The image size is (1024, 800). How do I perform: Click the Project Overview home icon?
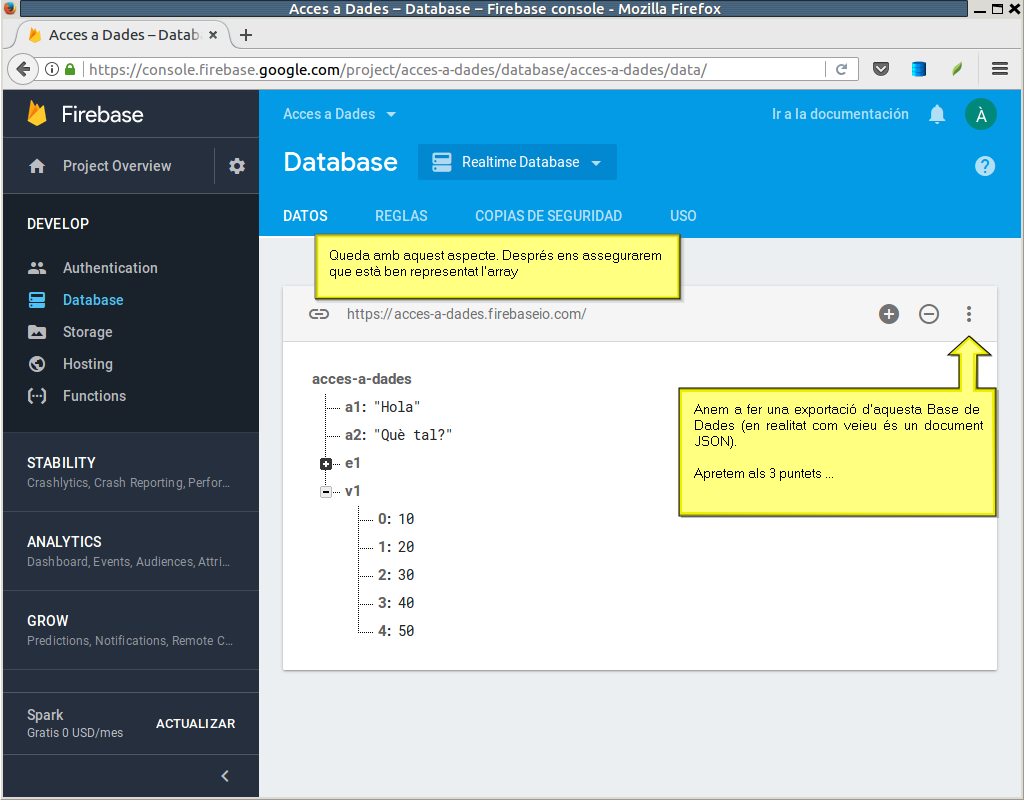37,166
